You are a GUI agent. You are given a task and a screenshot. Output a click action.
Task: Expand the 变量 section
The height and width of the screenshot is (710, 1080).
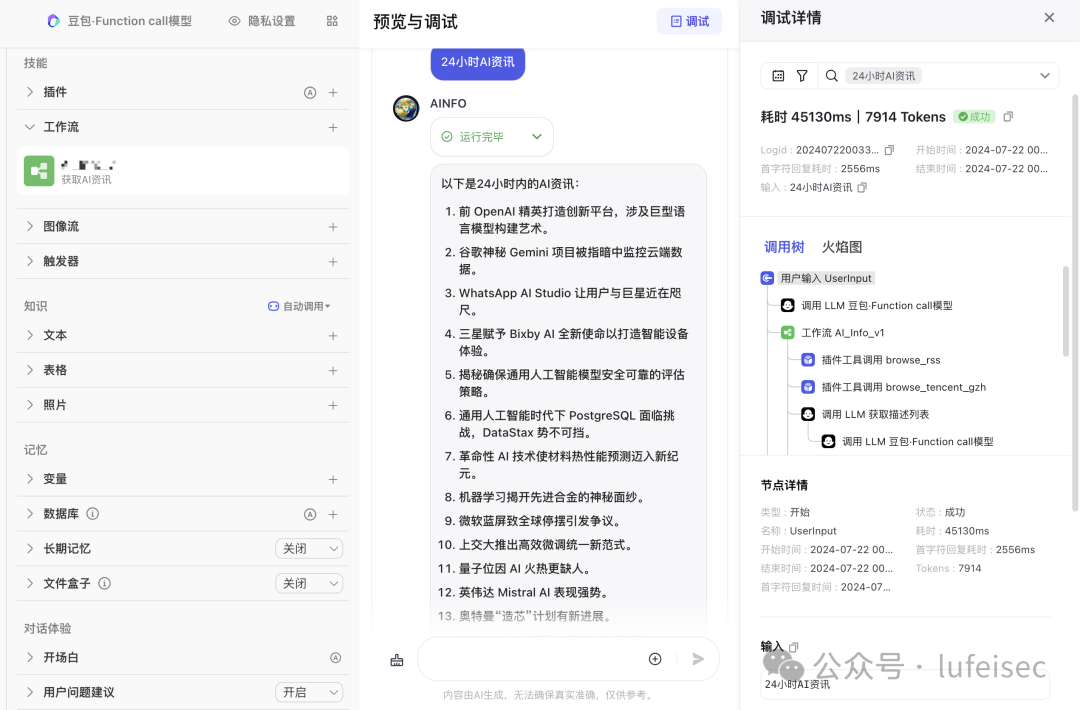(30, 479)
